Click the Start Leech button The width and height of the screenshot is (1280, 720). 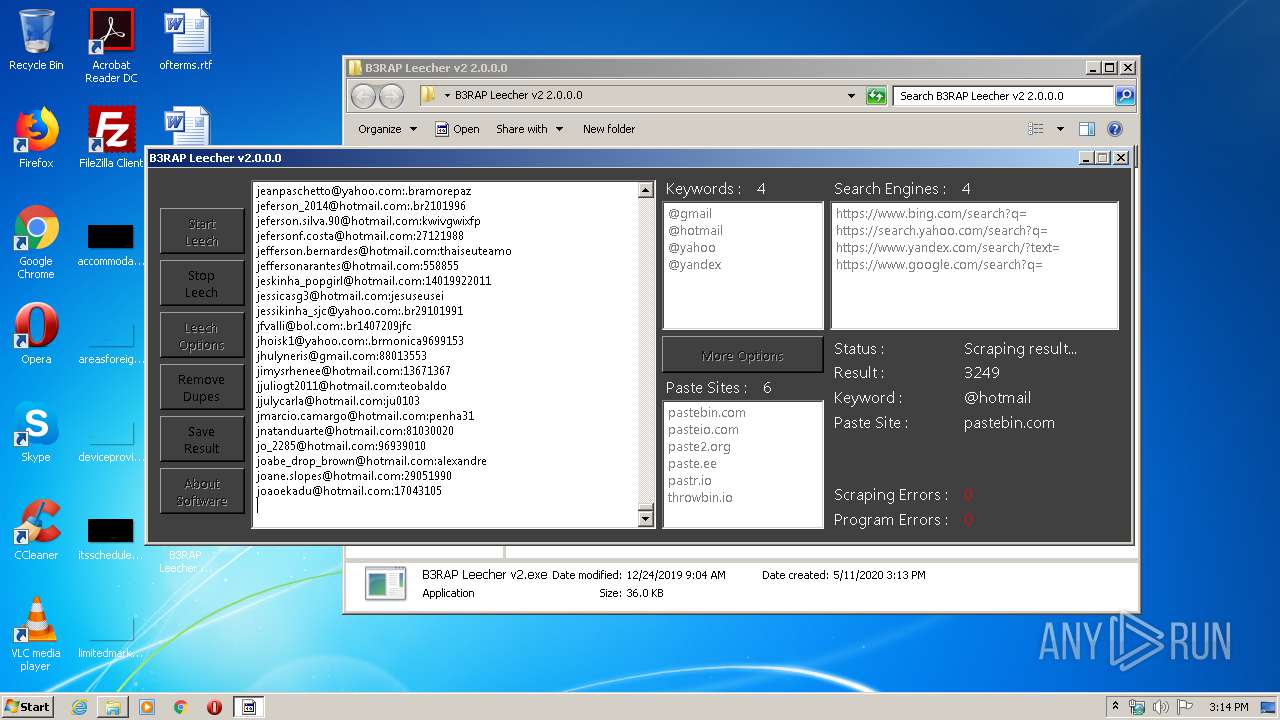[x=202, y=232]
